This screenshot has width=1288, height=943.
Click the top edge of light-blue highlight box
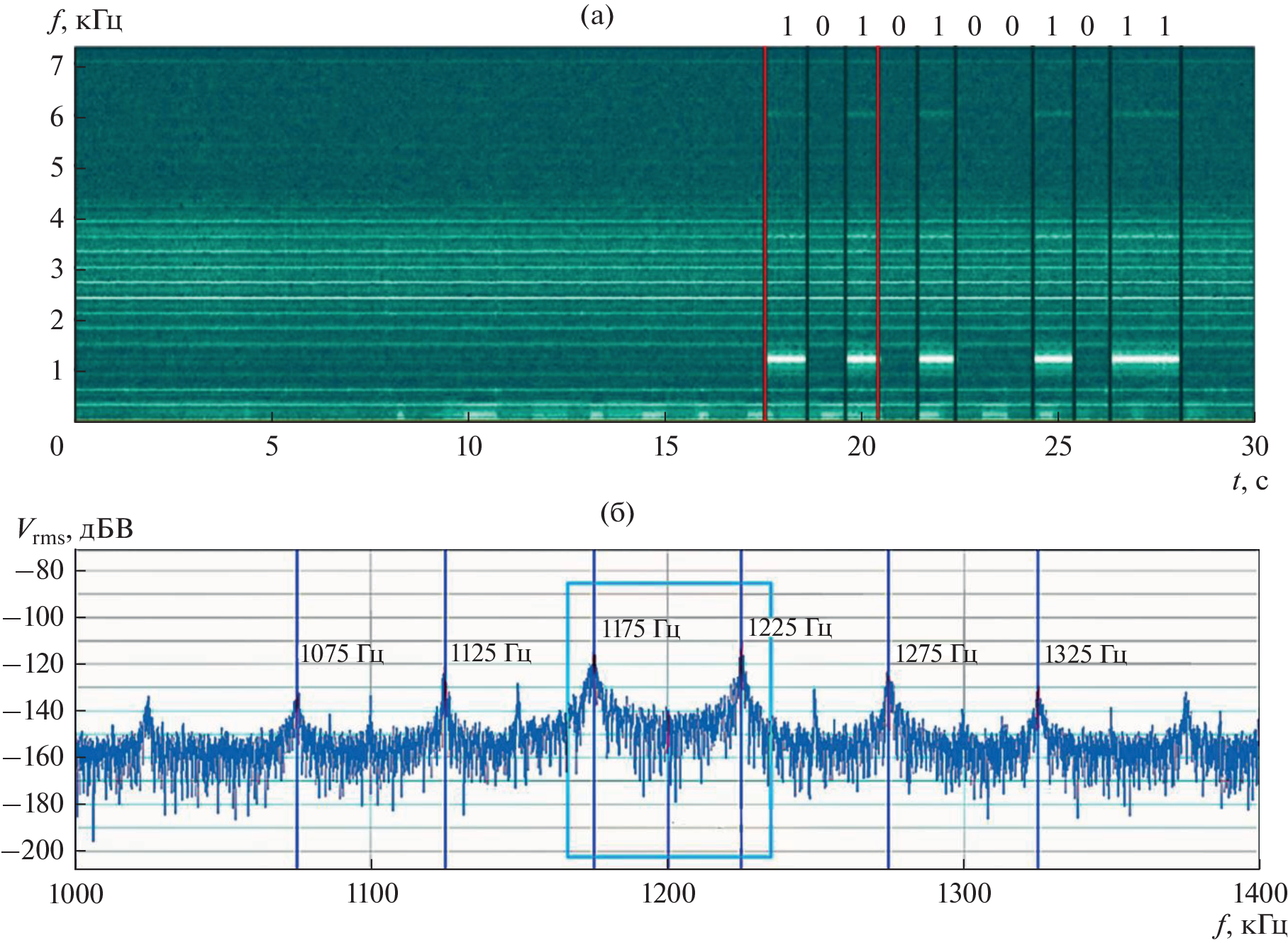pyautogui.click(x=669, y=583)
